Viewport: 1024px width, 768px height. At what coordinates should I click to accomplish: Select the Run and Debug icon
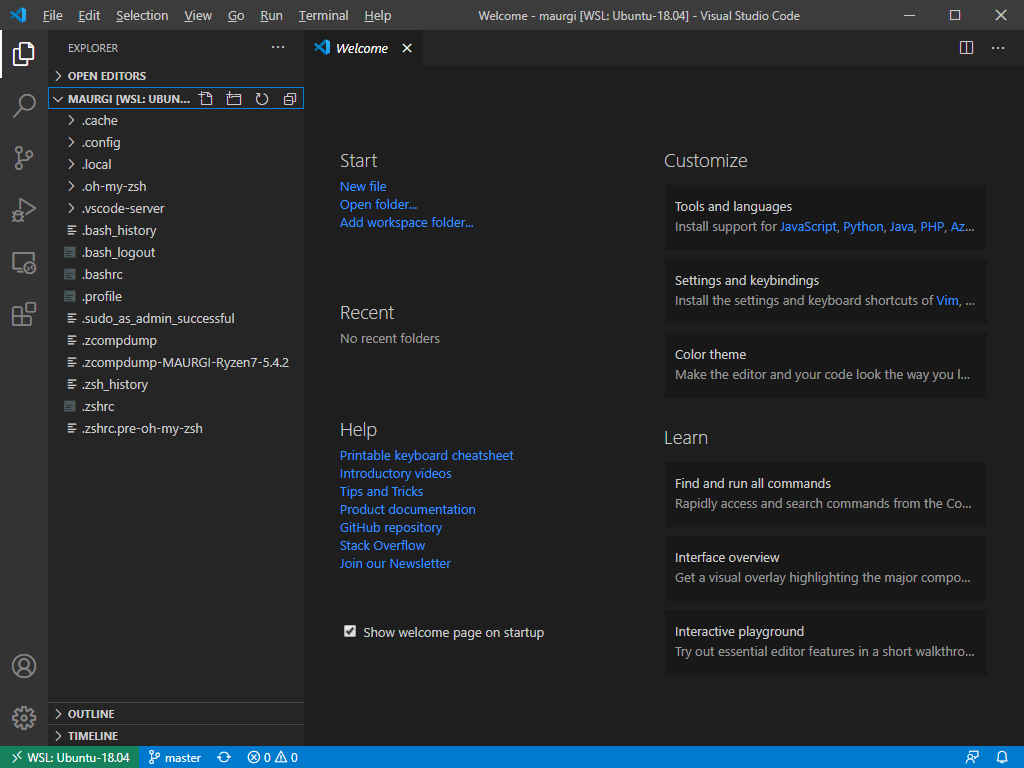pos(23,210)
